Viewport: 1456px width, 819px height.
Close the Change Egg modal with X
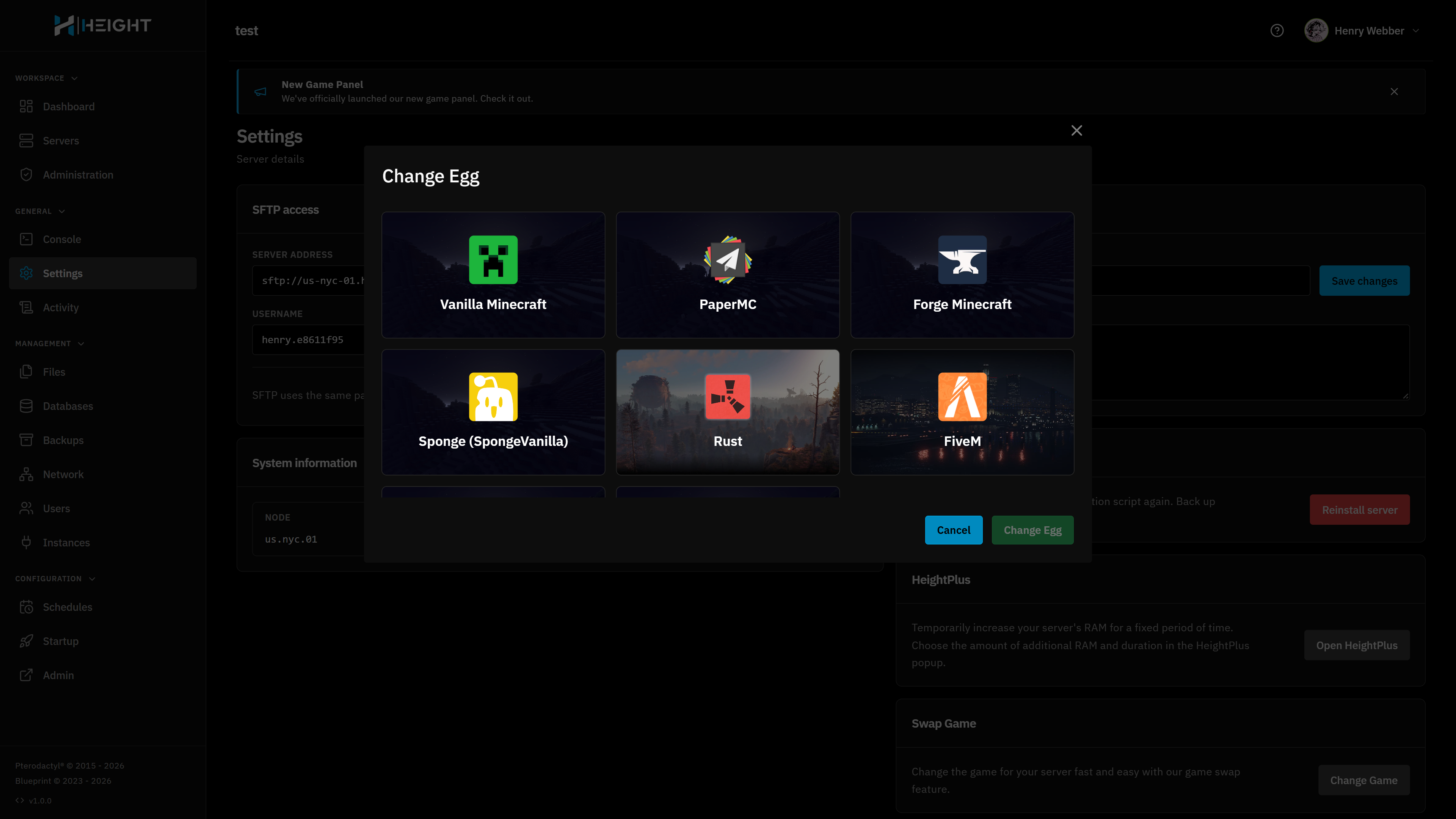click(x=1076, y=130)
